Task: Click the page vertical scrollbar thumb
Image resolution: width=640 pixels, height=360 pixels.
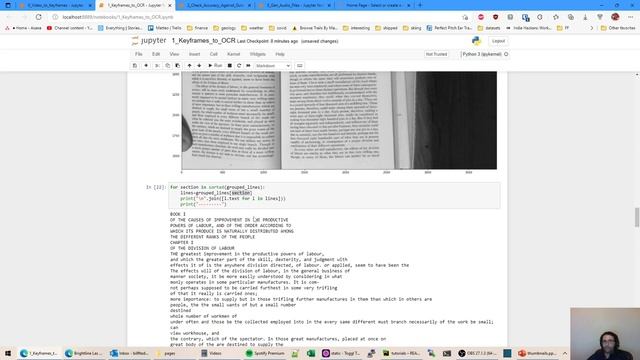Action: pyautogui.click(x=637, y=217)
